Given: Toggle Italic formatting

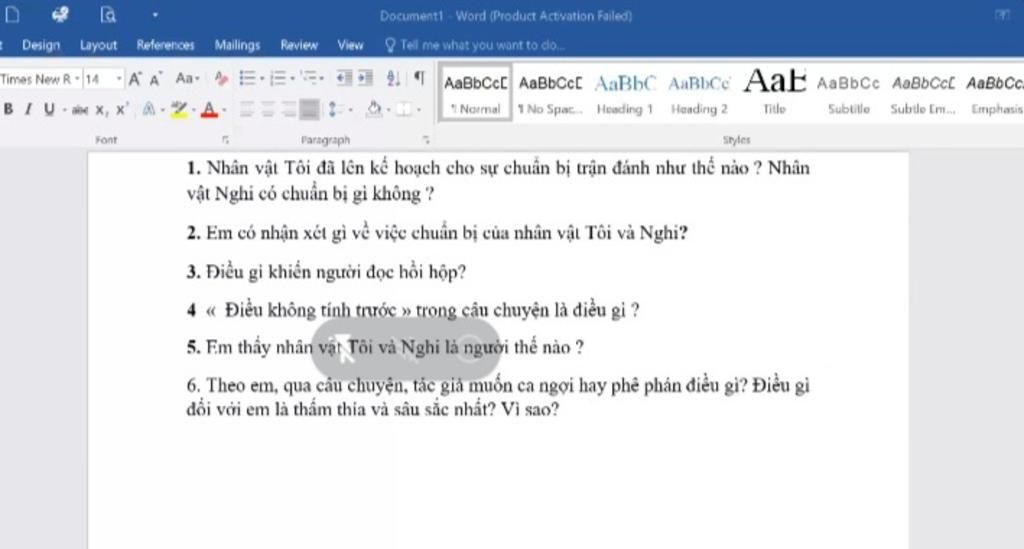Looking at the screenshot, I should coord(28,109).
